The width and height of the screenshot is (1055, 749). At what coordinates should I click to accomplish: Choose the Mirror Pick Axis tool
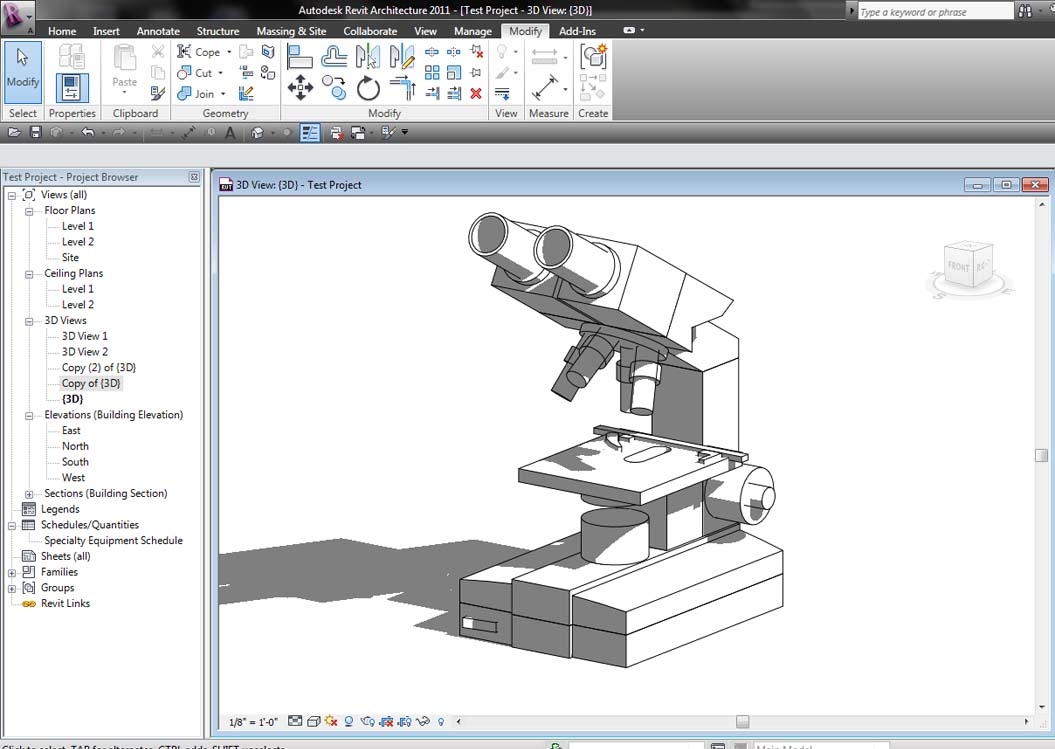[x=366, y=54]
